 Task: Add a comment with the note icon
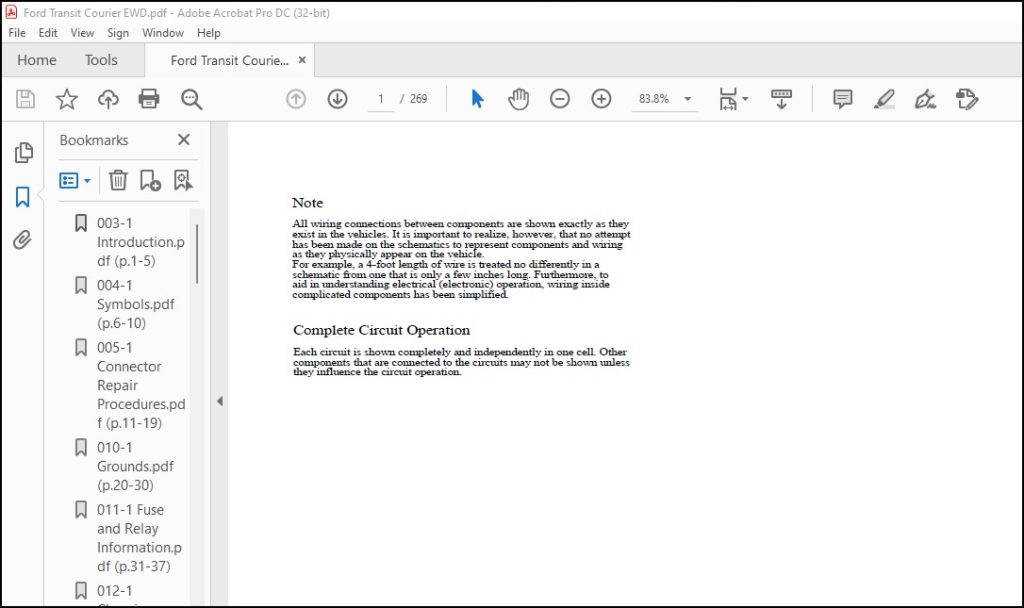click(842, 99)
